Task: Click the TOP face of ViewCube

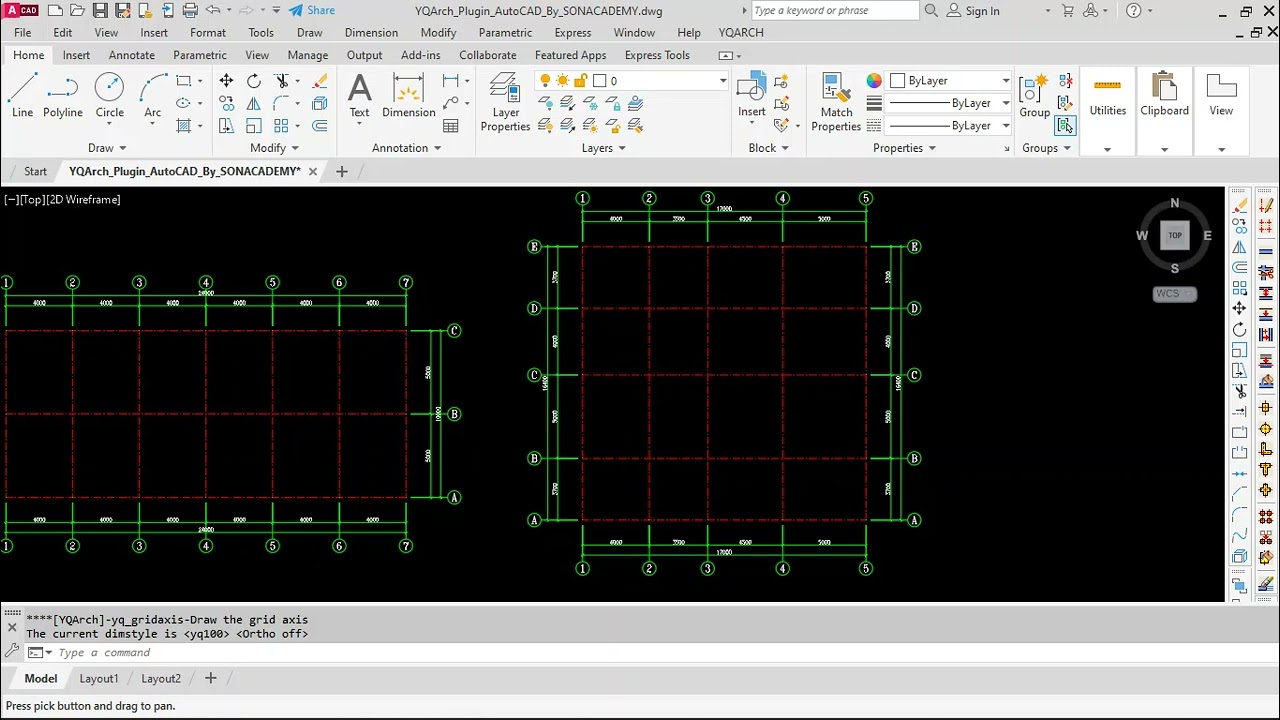Action: point(1175,236)
